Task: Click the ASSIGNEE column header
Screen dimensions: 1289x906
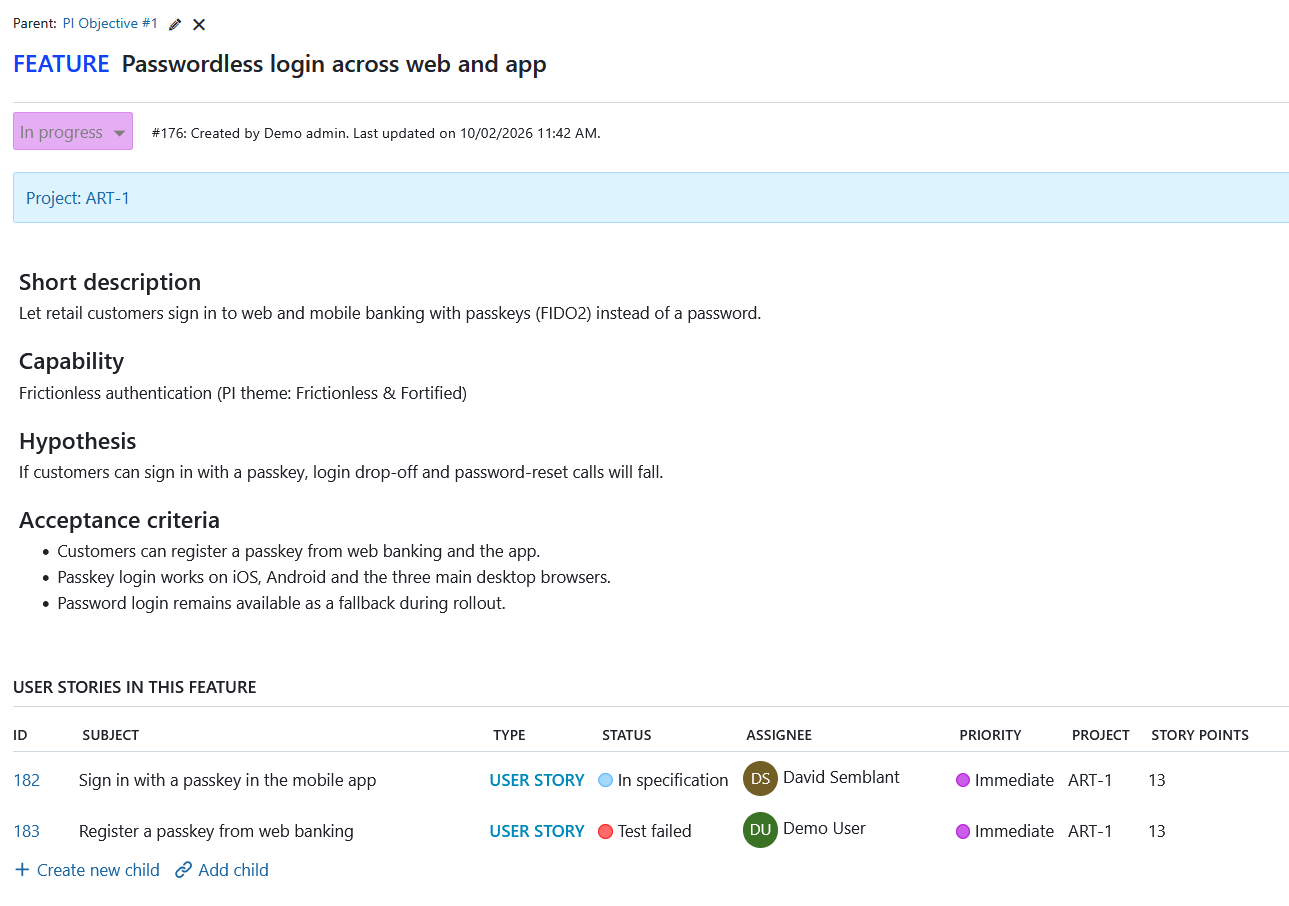Action: pos(779,735)
